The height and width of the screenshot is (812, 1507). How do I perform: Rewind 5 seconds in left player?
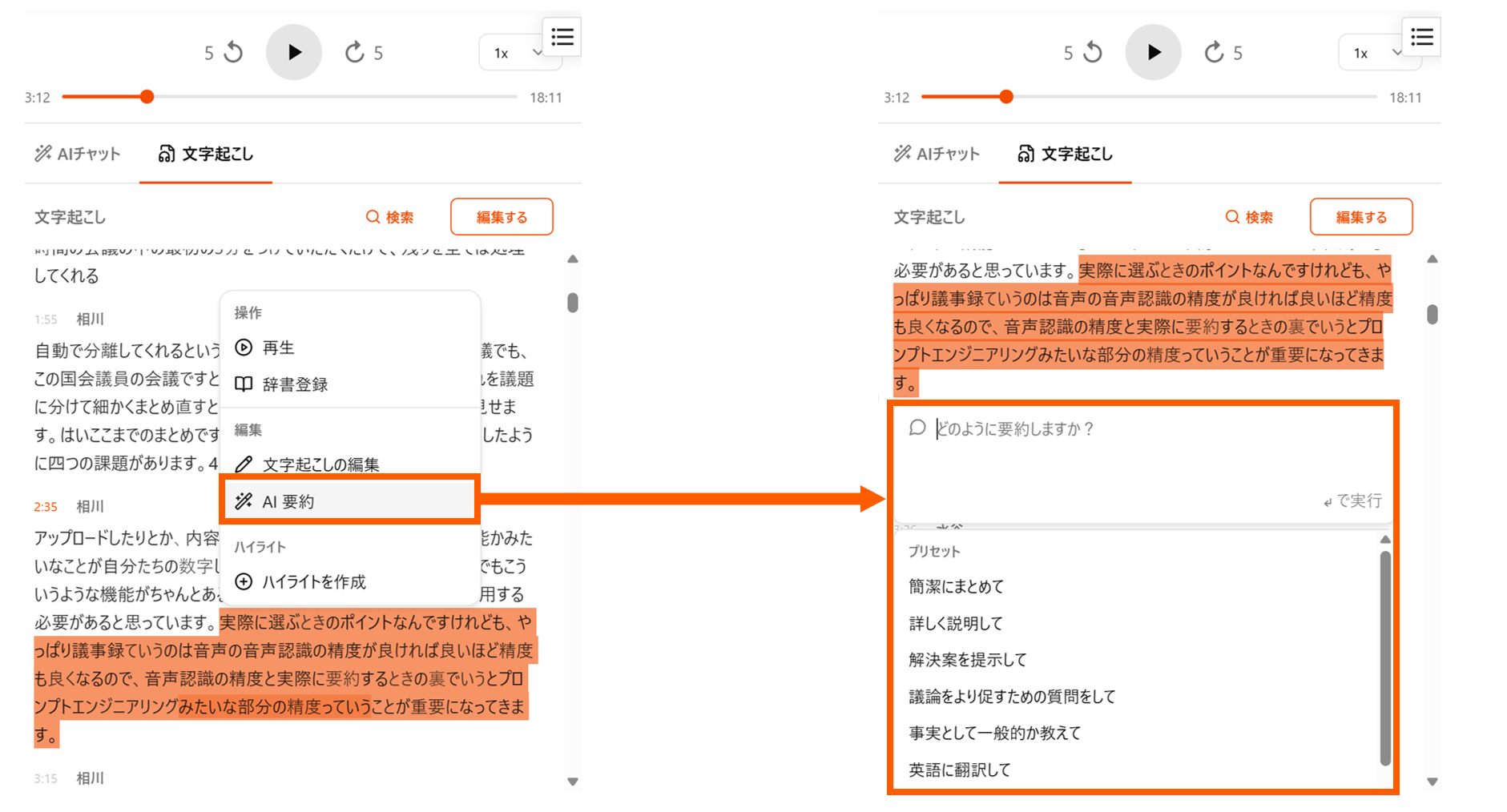click(x=232, y=53)
